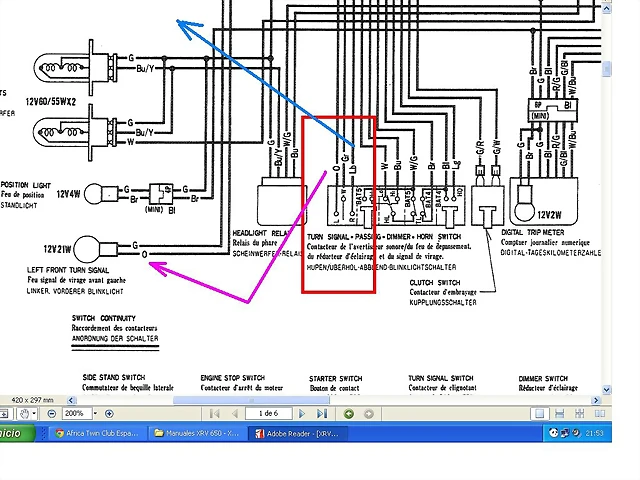Click the horizontal scrollbar left arrow

[71, 400]
